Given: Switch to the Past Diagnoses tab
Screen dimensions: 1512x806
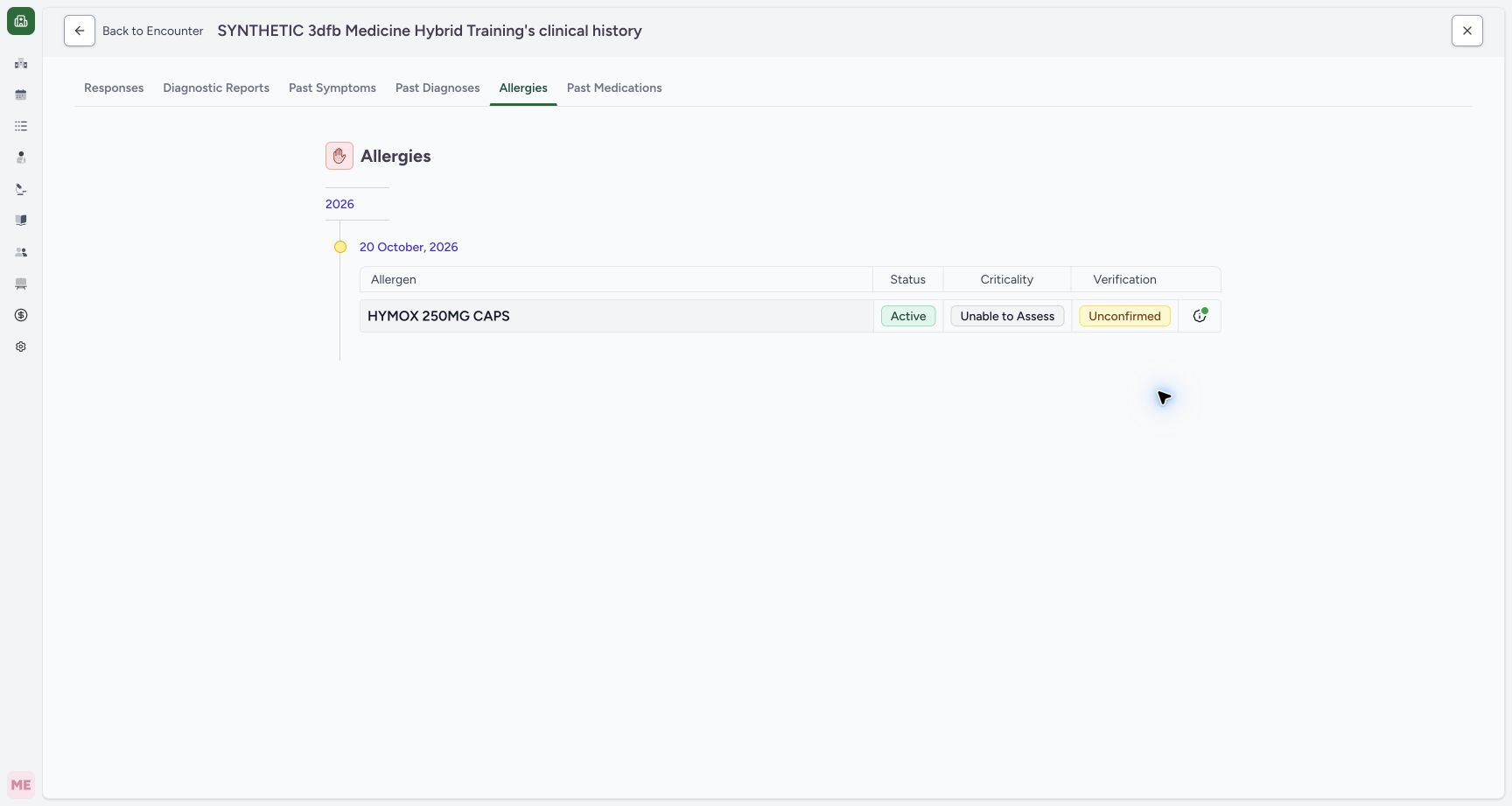Looking at the screenshot, I should tap(437, 88).
